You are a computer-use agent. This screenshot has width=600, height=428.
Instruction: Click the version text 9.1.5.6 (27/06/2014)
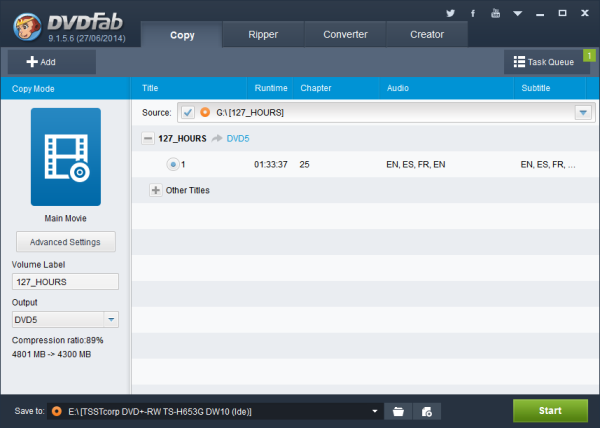pos(87,38)
